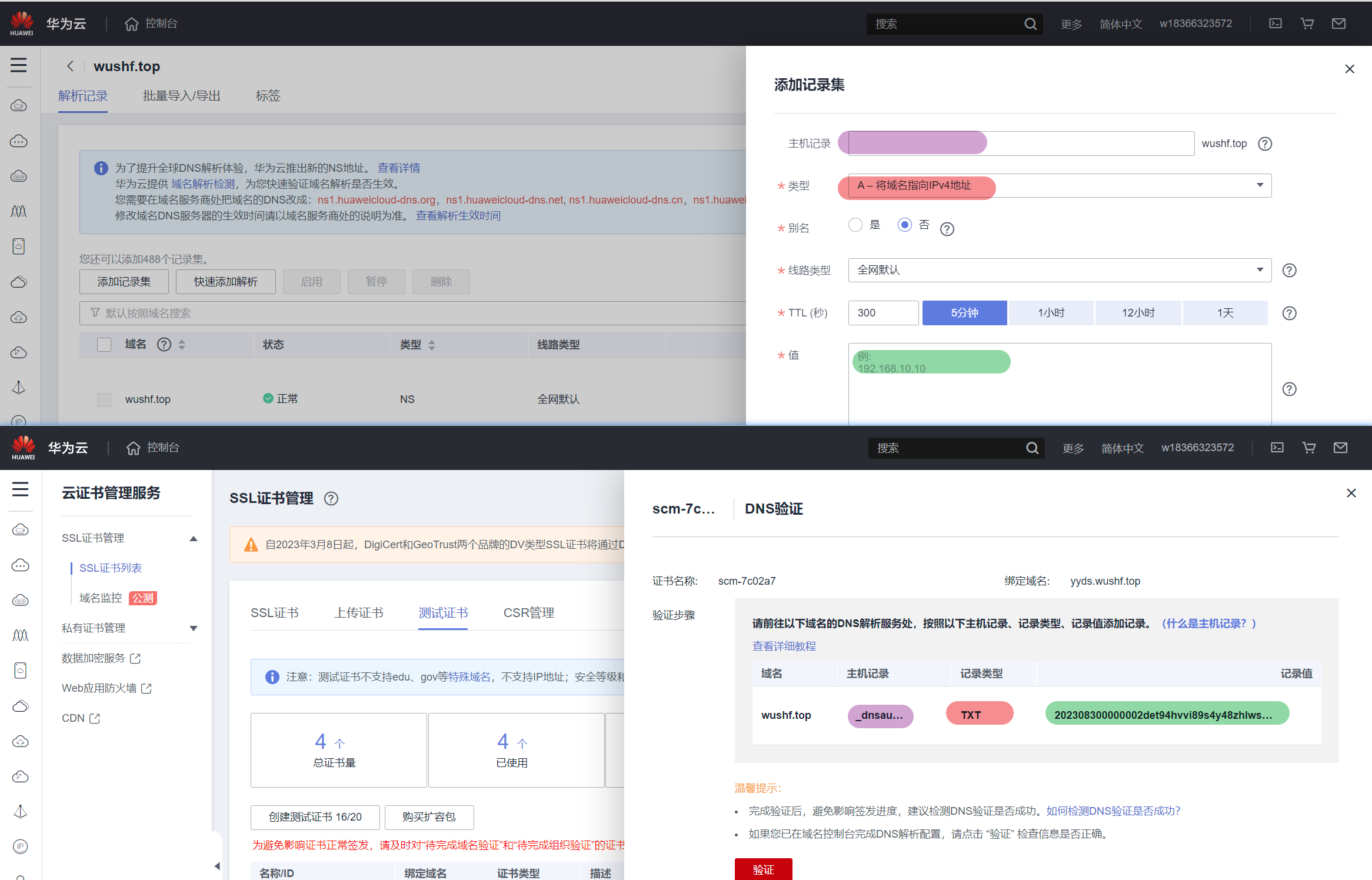
Task: Click the search magnifier icon in top header
Action: [x=1030, y=24]
